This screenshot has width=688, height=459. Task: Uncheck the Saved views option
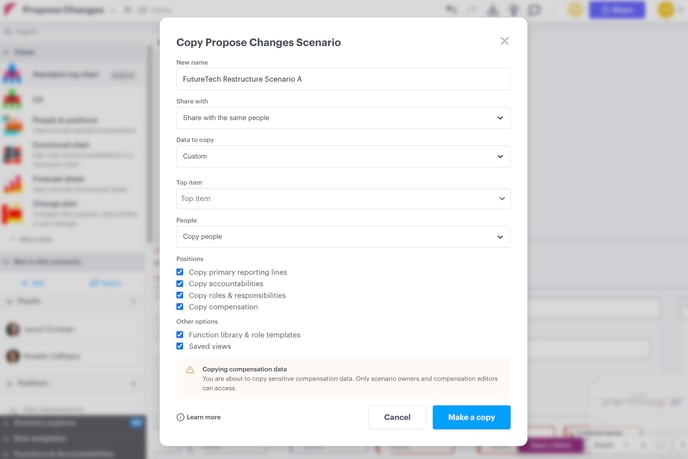[180, 346]
